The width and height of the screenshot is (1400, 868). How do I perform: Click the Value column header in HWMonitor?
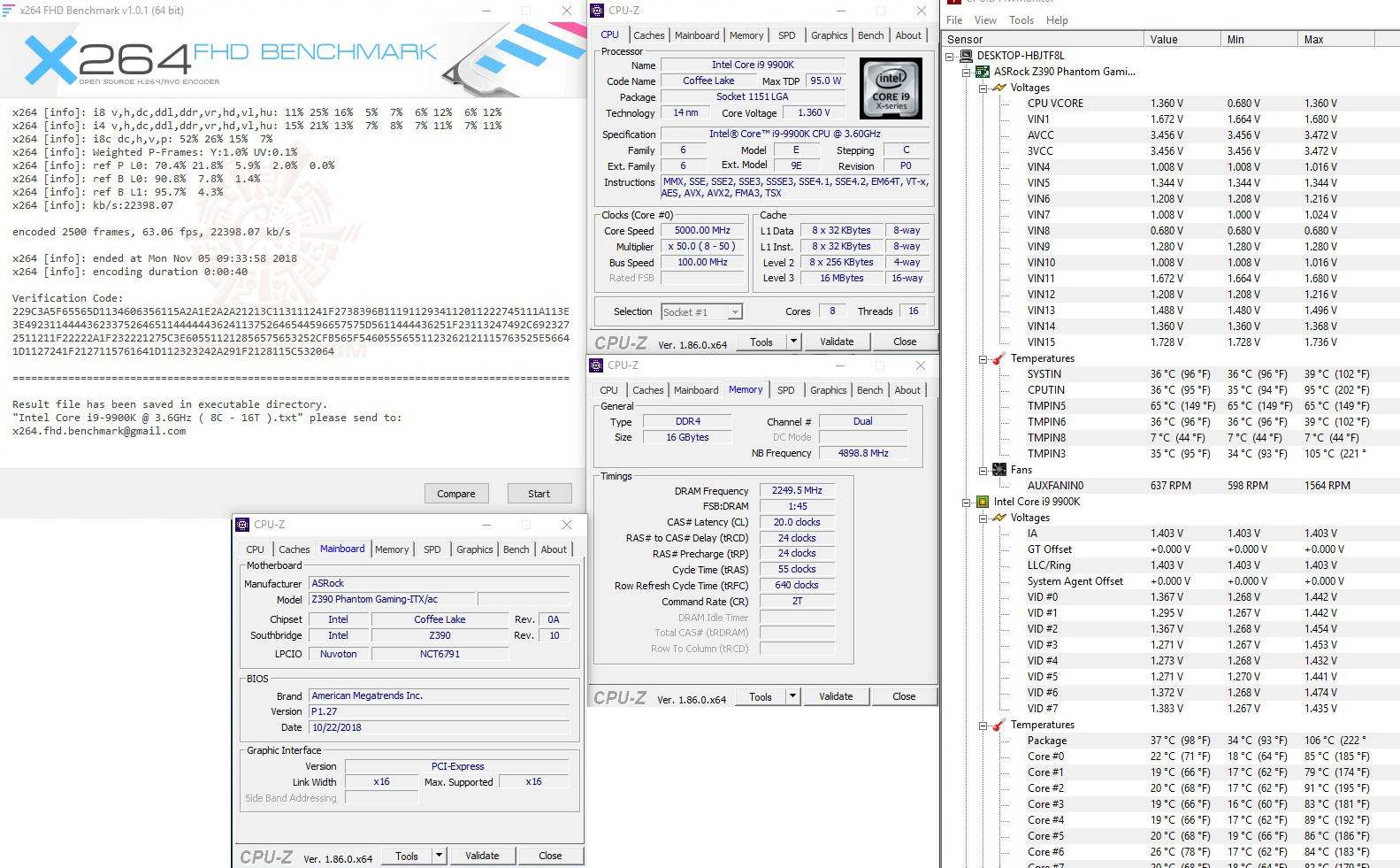click(1182, 39)
